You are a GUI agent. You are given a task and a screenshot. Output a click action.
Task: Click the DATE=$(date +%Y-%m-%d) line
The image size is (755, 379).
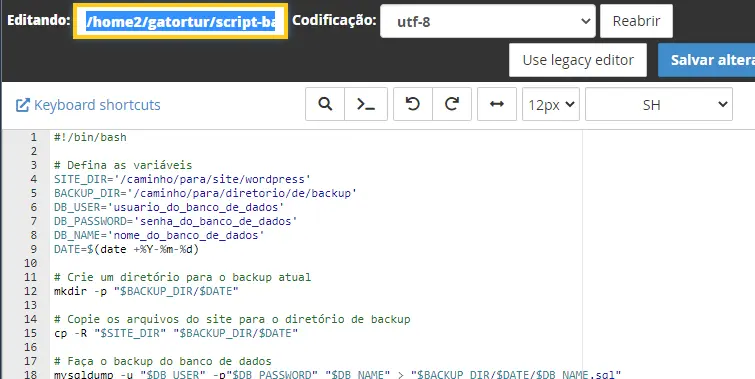(126, 249)
